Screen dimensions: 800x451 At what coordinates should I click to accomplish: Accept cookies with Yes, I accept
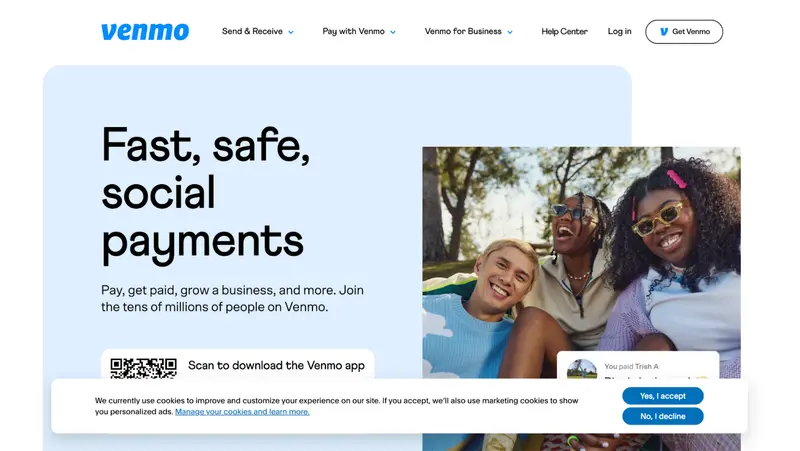coord(663,396)
